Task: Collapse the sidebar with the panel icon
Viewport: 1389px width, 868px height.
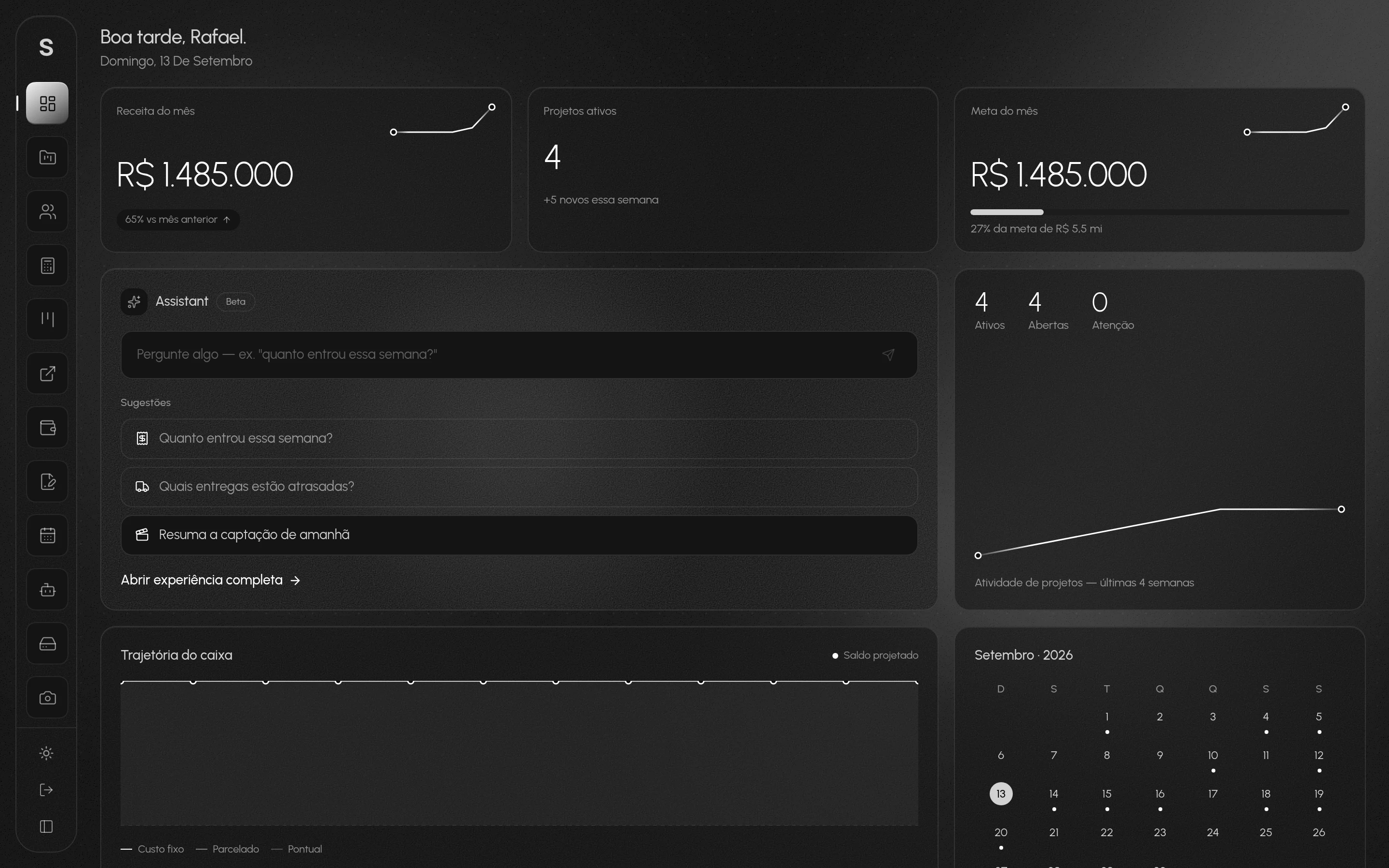Action: [x=46, y=827]
